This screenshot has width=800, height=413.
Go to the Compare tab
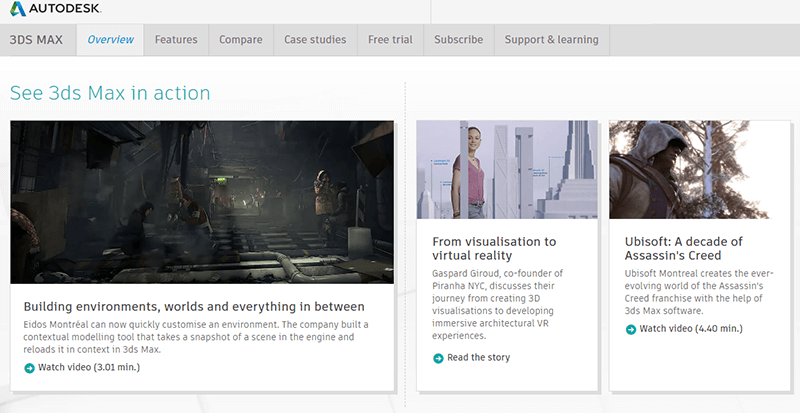tap(241, 40)
